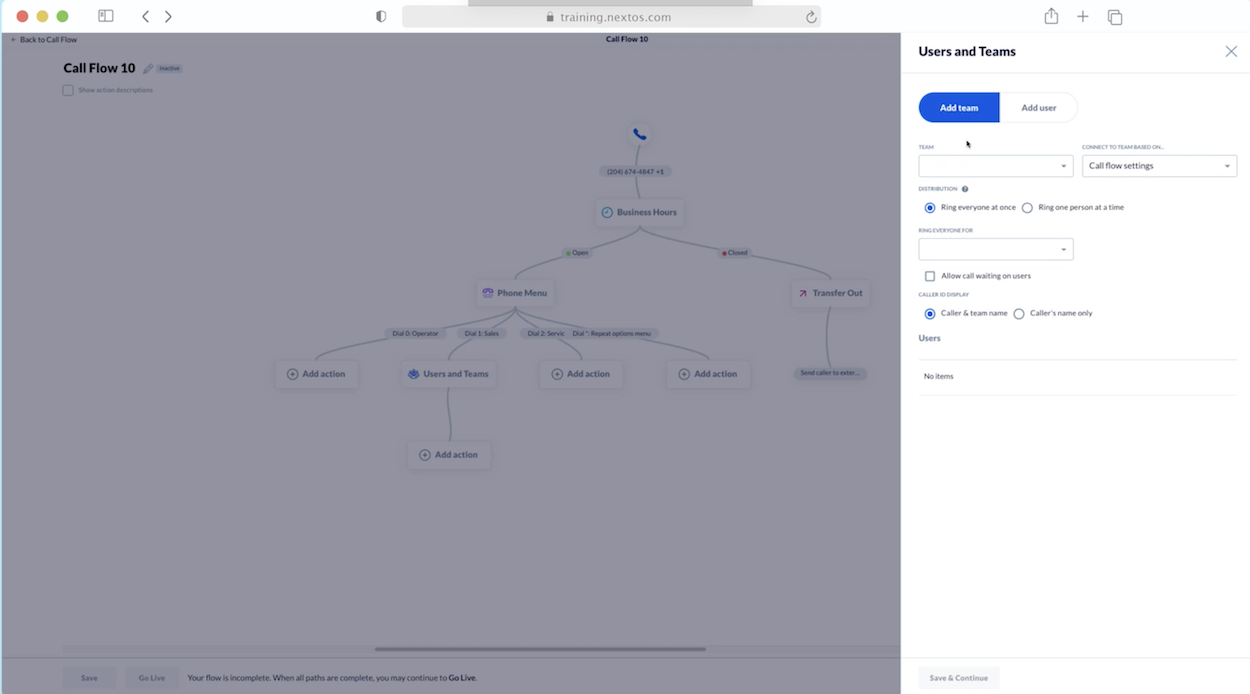Switch to the Add team tab
The image size is (1250, 694).
[x=959, y=108]
